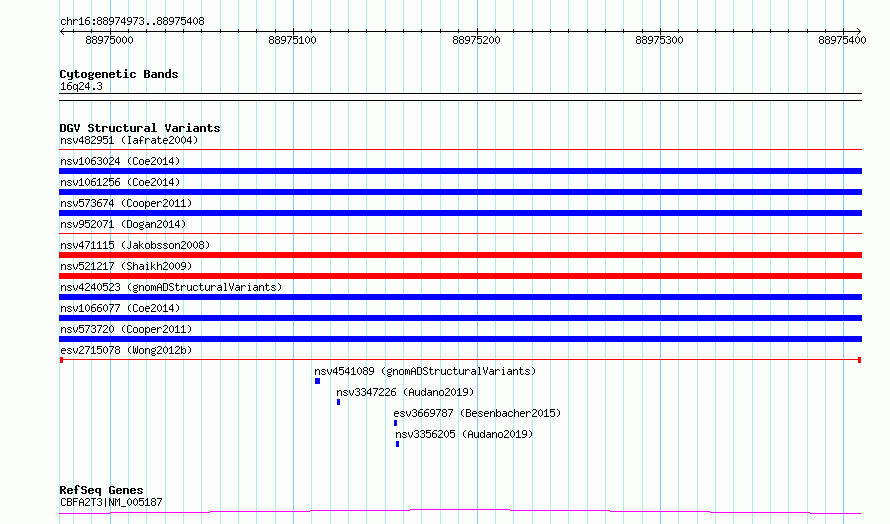This screenshot has height=524, width=890.
Task: Select the red left endpoint of esv2715078
Action: 61,360
